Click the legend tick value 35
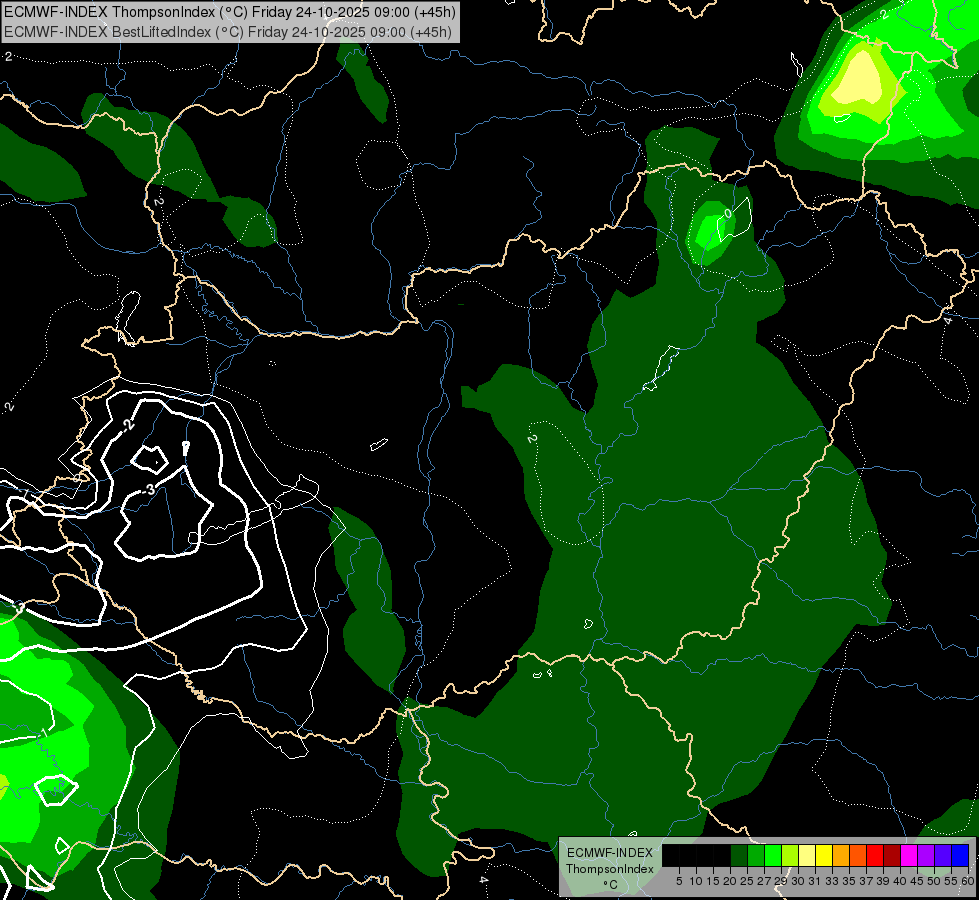 [x=849, y=881]
